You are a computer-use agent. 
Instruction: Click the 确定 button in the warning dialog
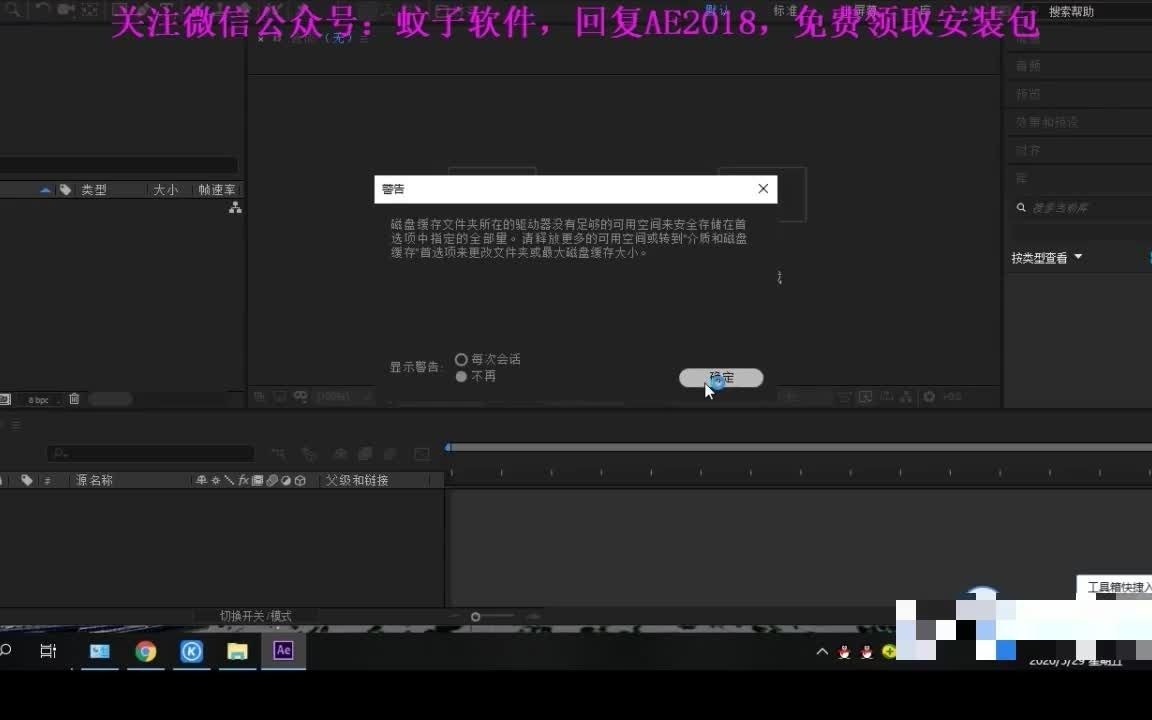pos(721,377)
